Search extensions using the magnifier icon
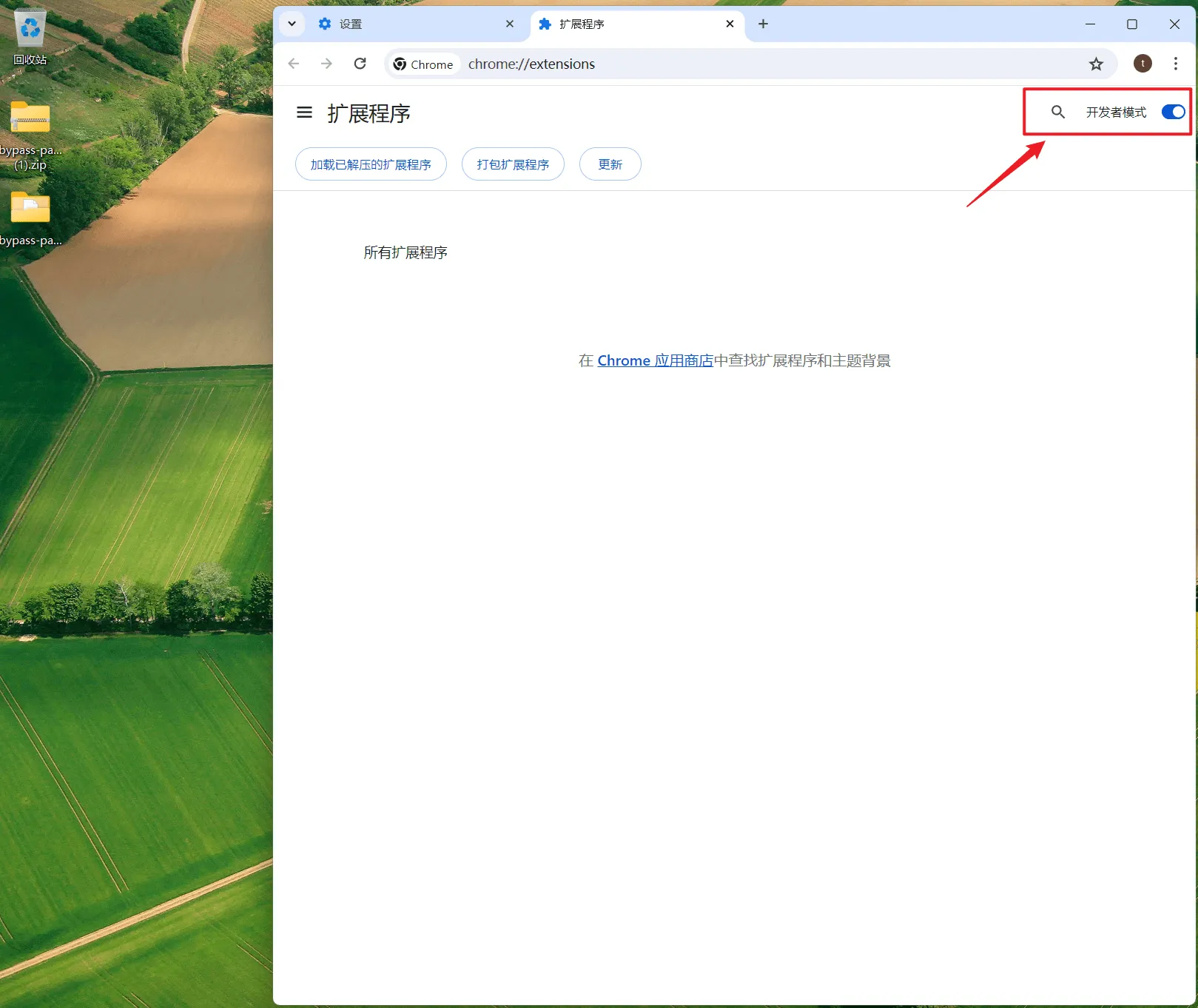1198x1008 pixels. 1058,112
